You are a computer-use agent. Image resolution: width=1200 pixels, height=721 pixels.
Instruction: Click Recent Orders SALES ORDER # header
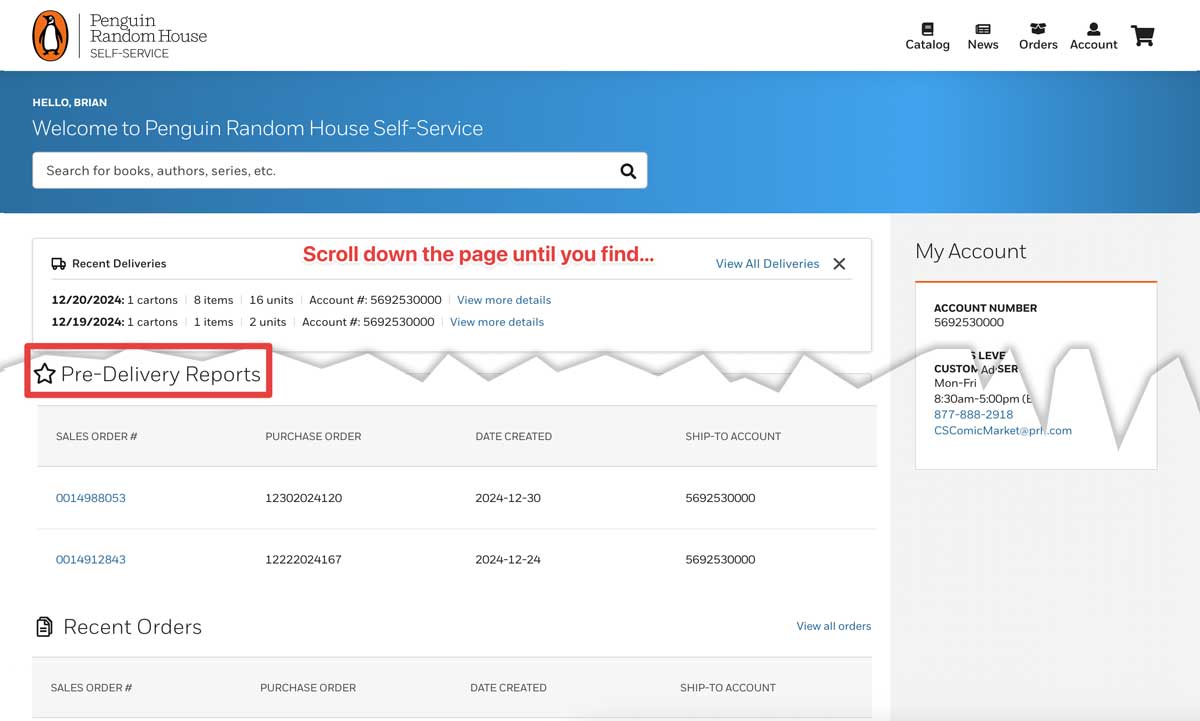(x=91, y=688)
